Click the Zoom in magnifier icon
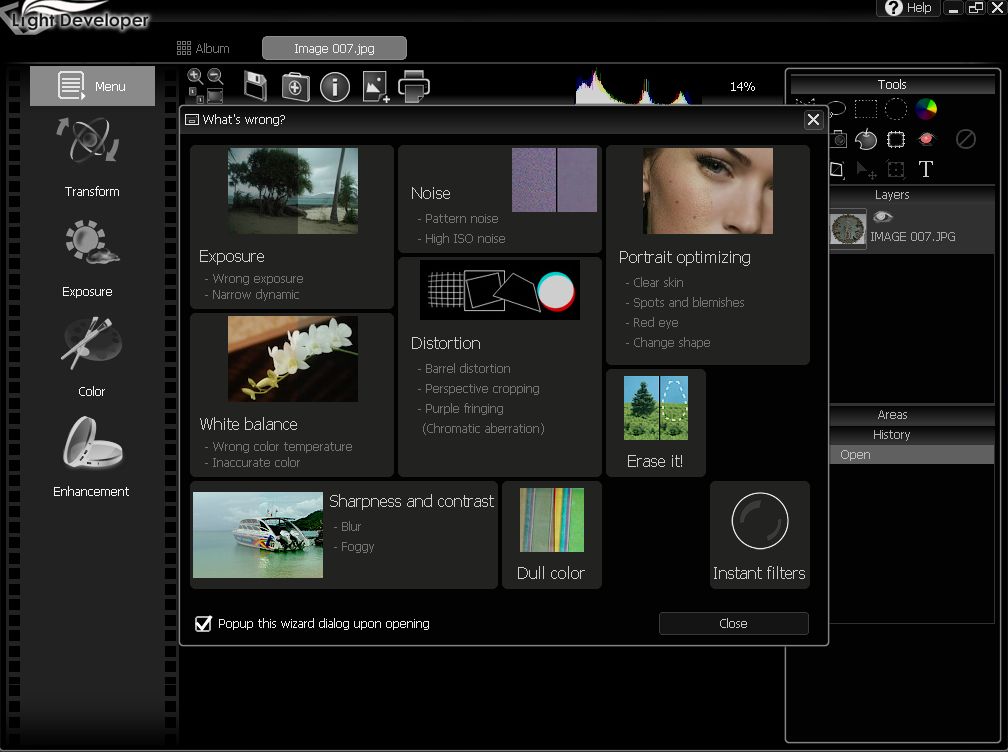 point(193,74)
